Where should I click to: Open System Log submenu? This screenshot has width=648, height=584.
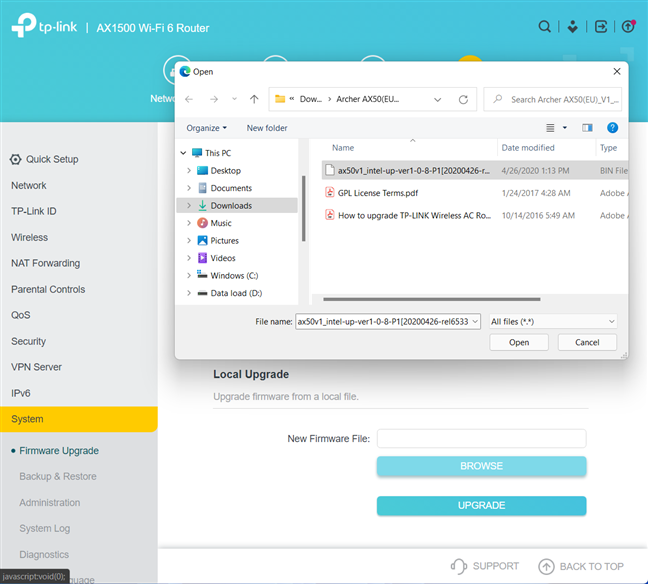[45, 529]
